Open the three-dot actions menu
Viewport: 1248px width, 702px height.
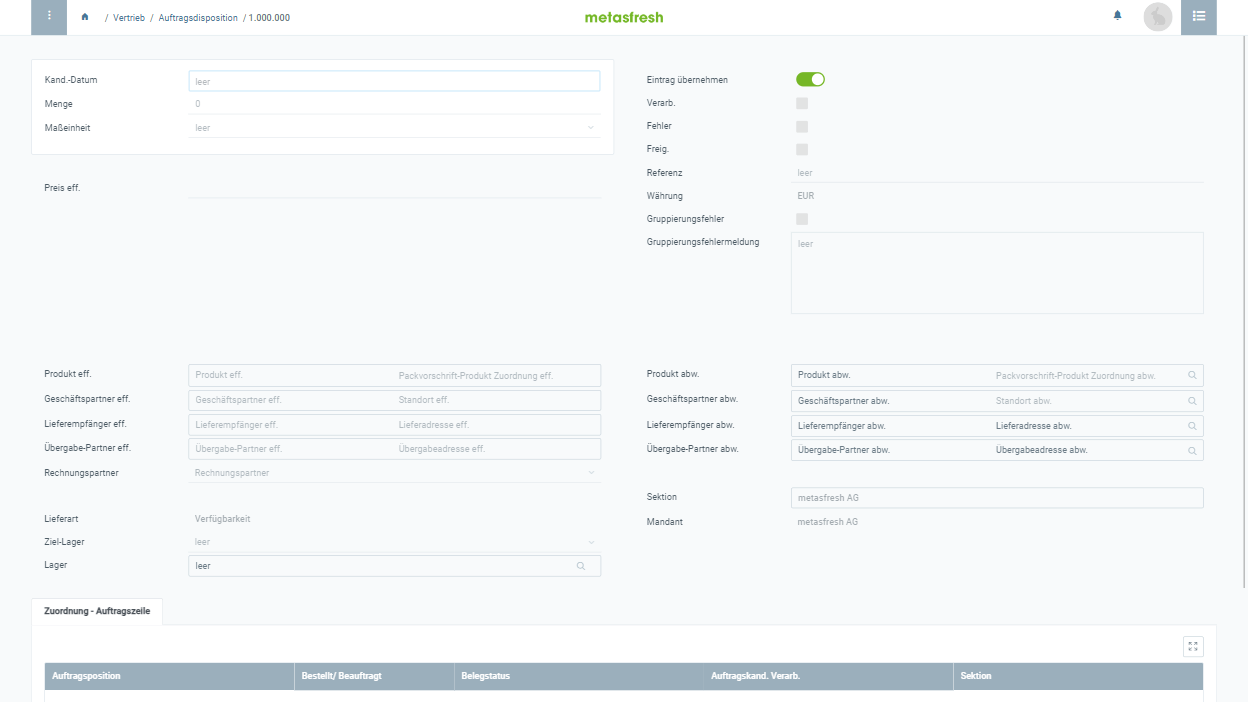(49, 17)
